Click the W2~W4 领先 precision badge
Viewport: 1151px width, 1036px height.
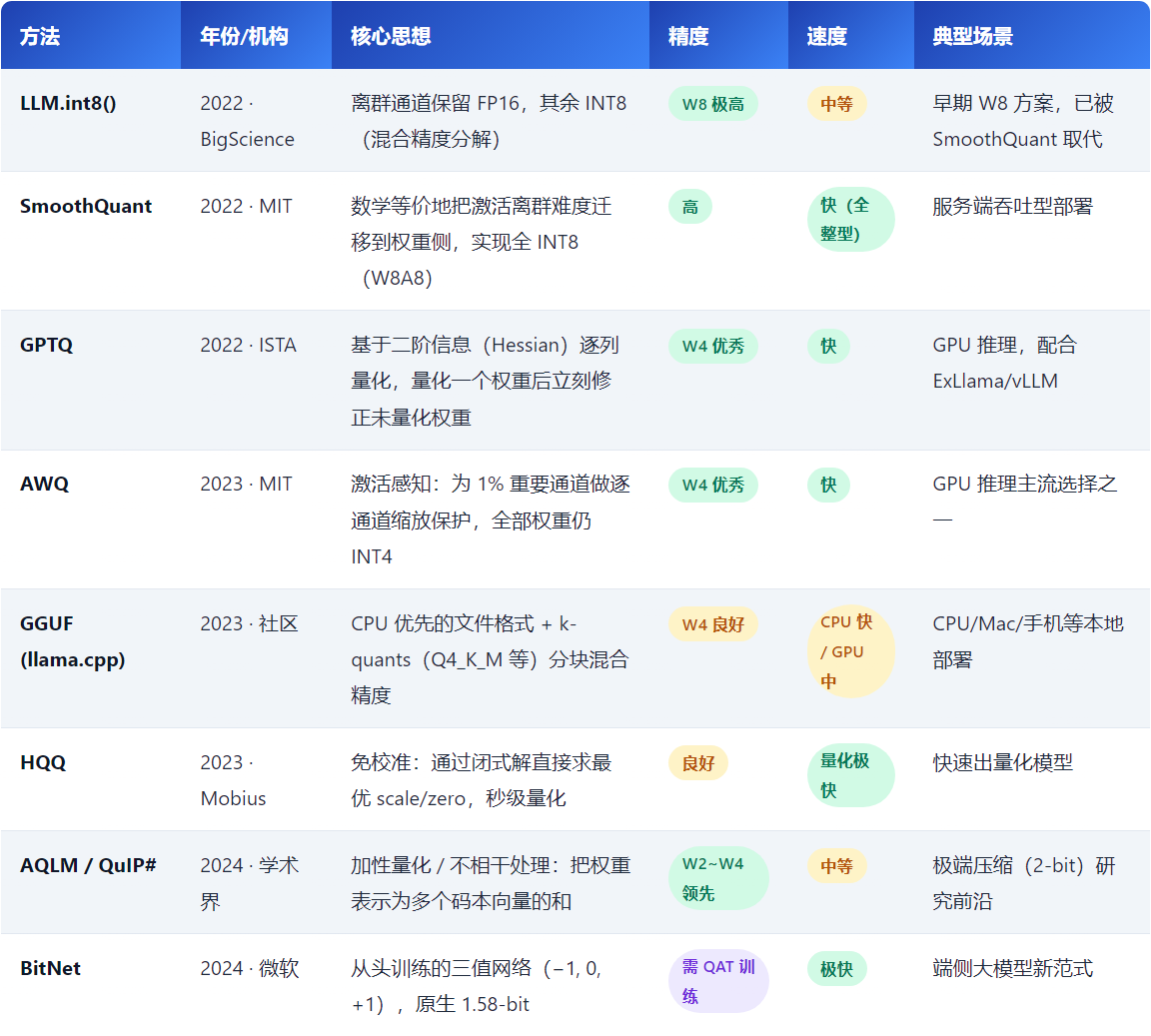pyautogui.click(x=718, y=879)
